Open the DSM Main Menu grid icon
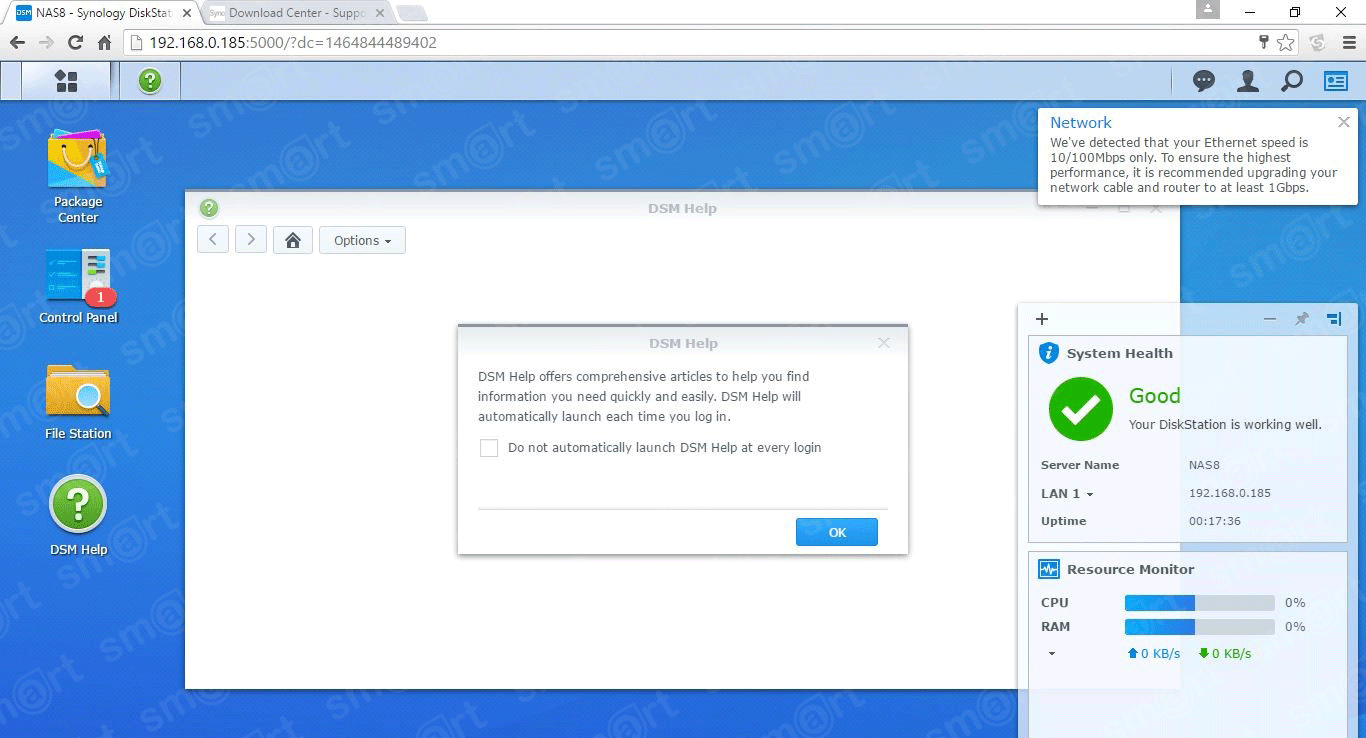The image size is (1366, 738). (x=66, y=81)
